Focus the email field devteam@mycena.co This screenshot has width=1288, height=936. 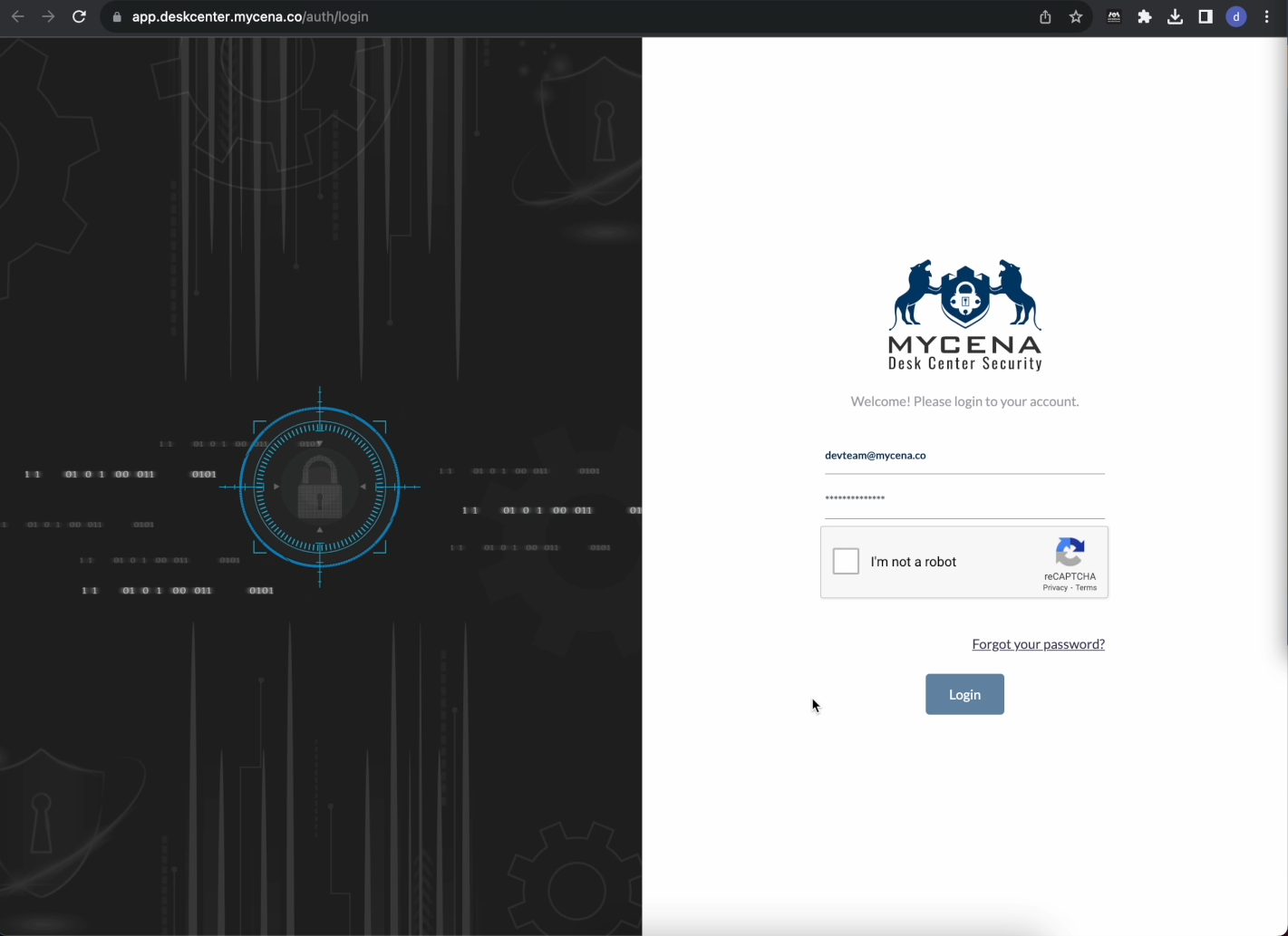(964, 456)
